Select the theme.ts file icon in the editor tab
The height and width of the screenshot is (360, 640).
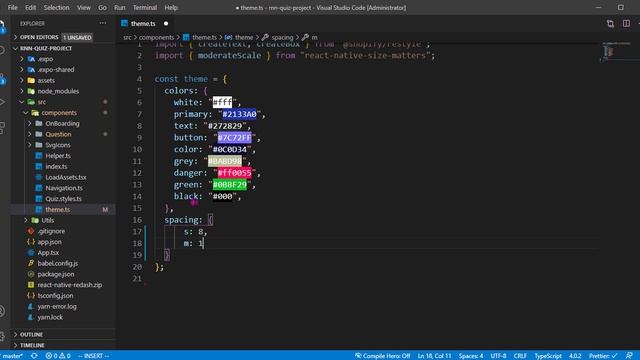click(x=124, y=23)
